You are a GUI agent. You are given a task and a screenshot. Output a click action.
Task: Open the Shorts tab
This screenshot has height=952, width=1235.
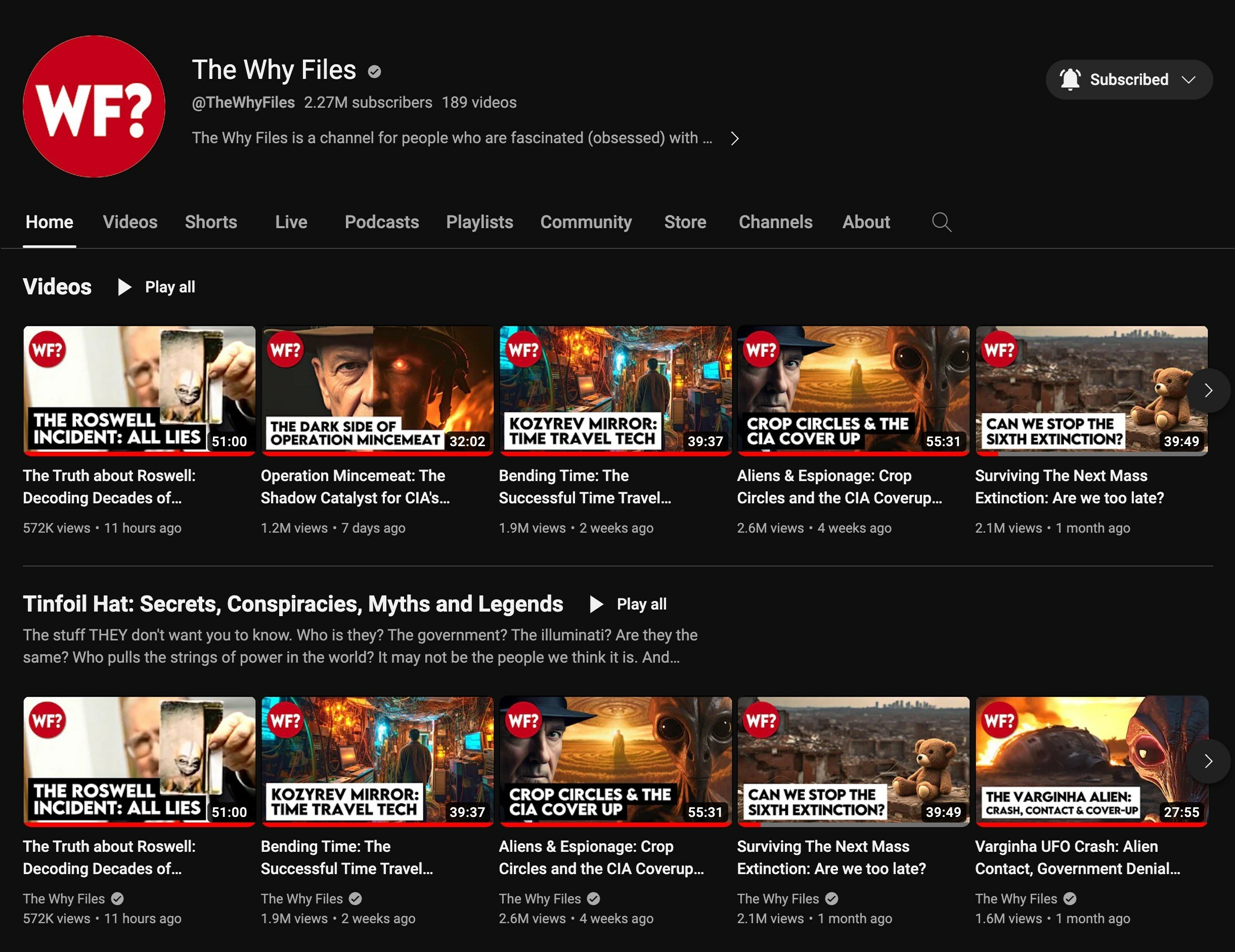pos(211,222)
